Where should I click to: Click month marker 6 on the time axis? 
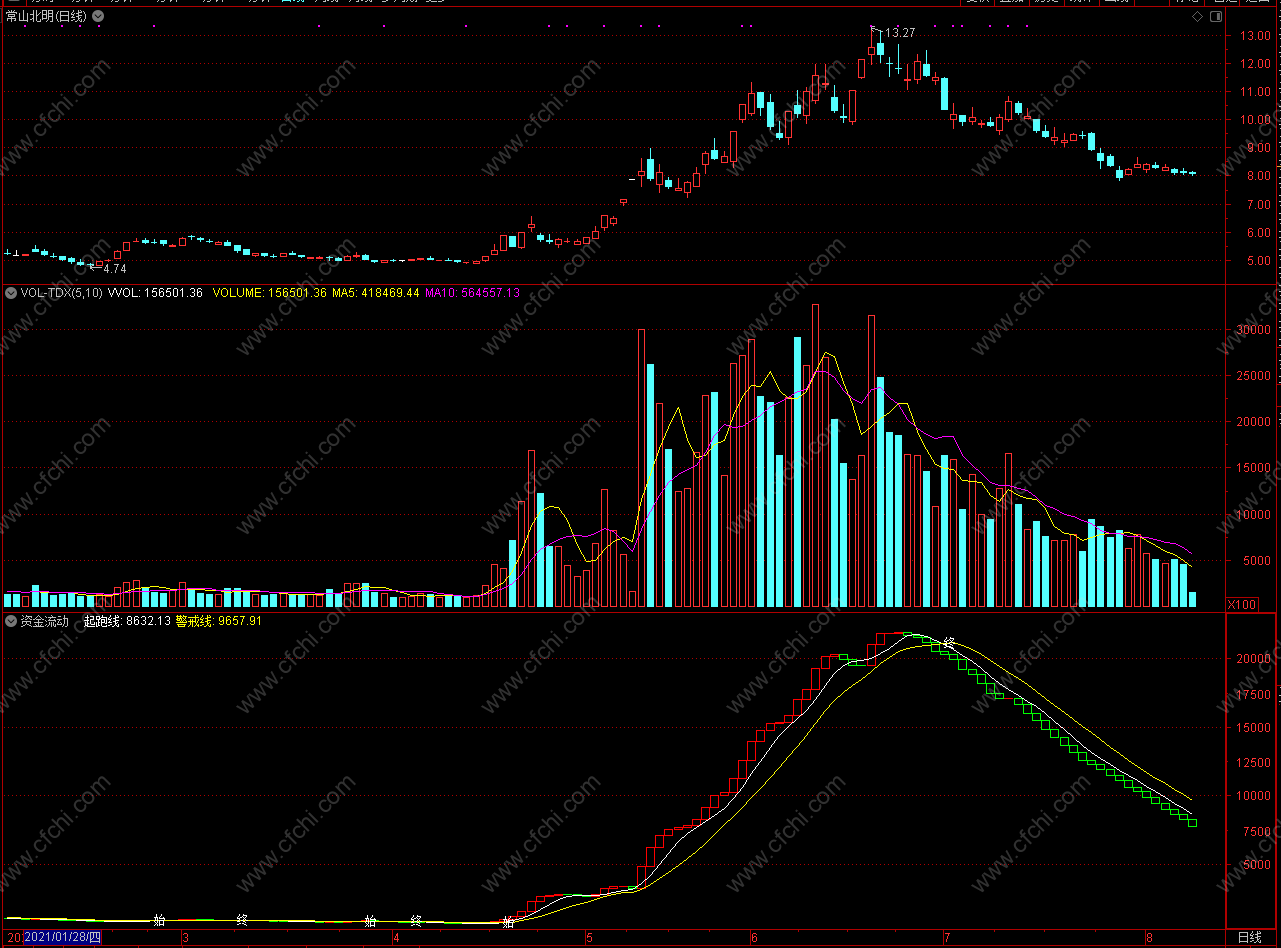coord(754,938)
